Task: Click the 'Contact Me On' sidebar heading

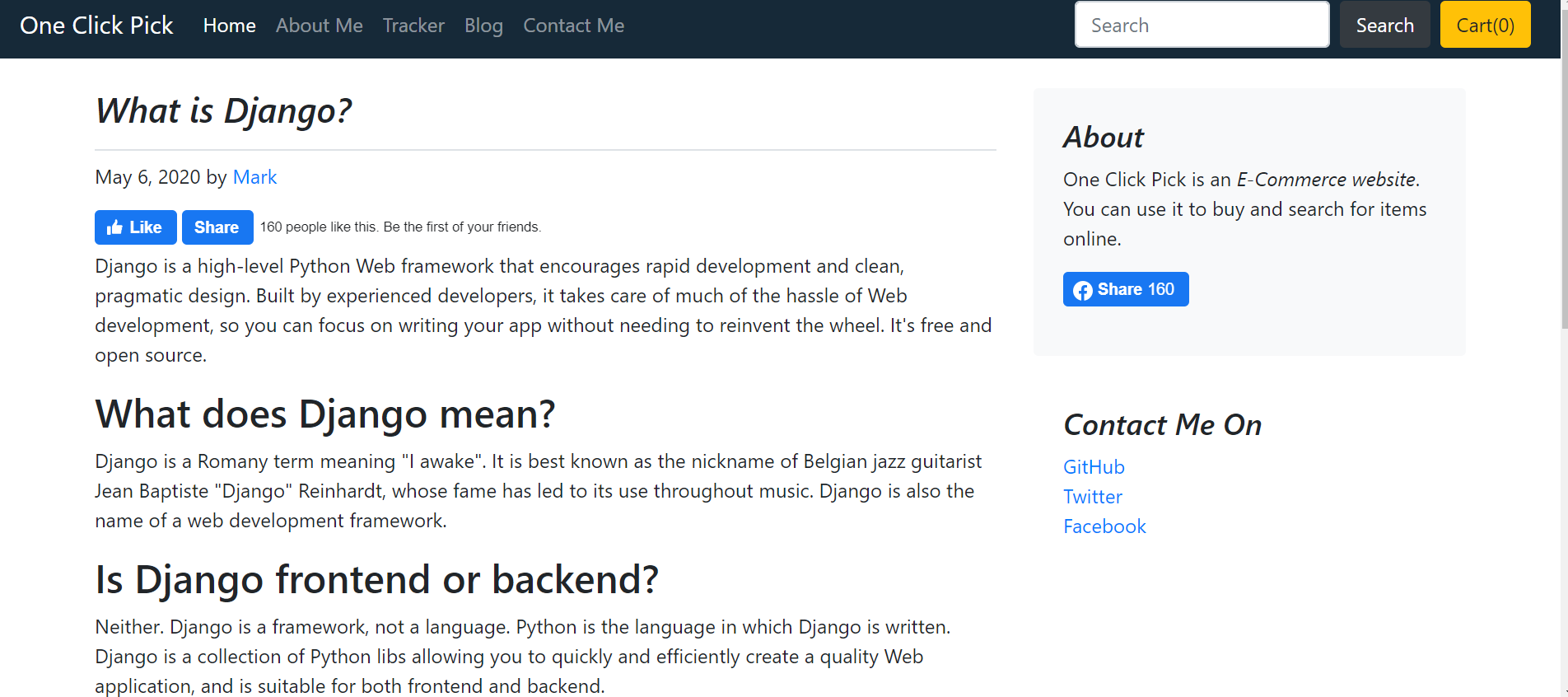Action: coord(1162,425)
